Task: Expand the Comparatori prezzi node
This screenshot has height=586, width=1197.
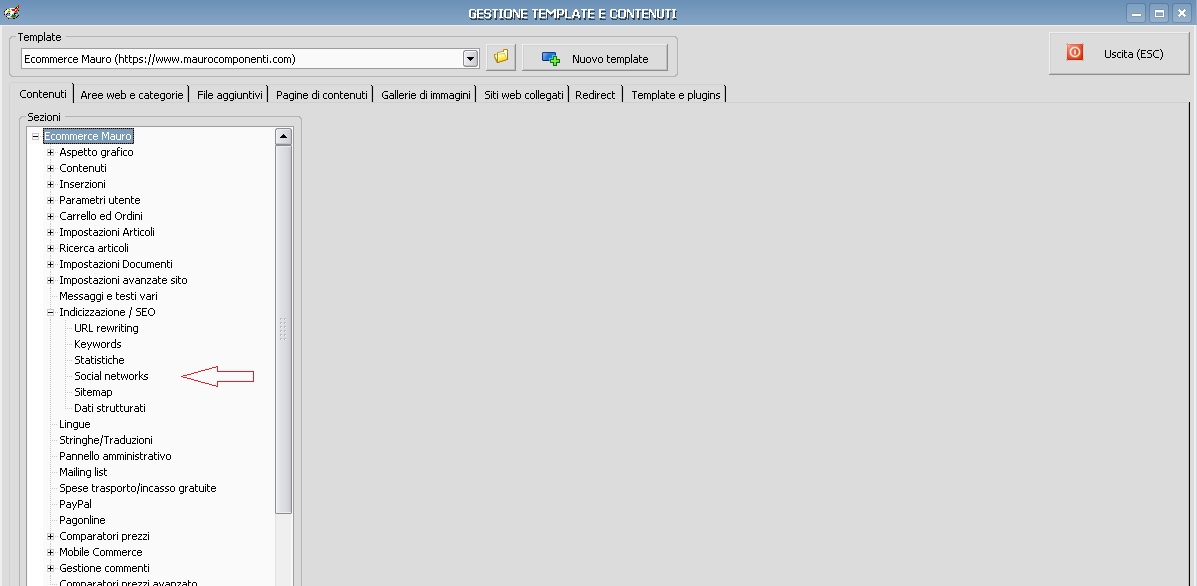Action: click(x=50, y=536)
